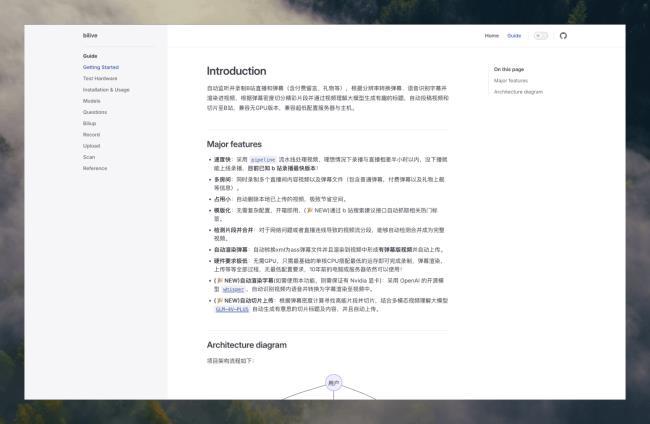Screen dimensions: 650x424
Task: Click the Introduction heading
Action: (x=236, y=71)
